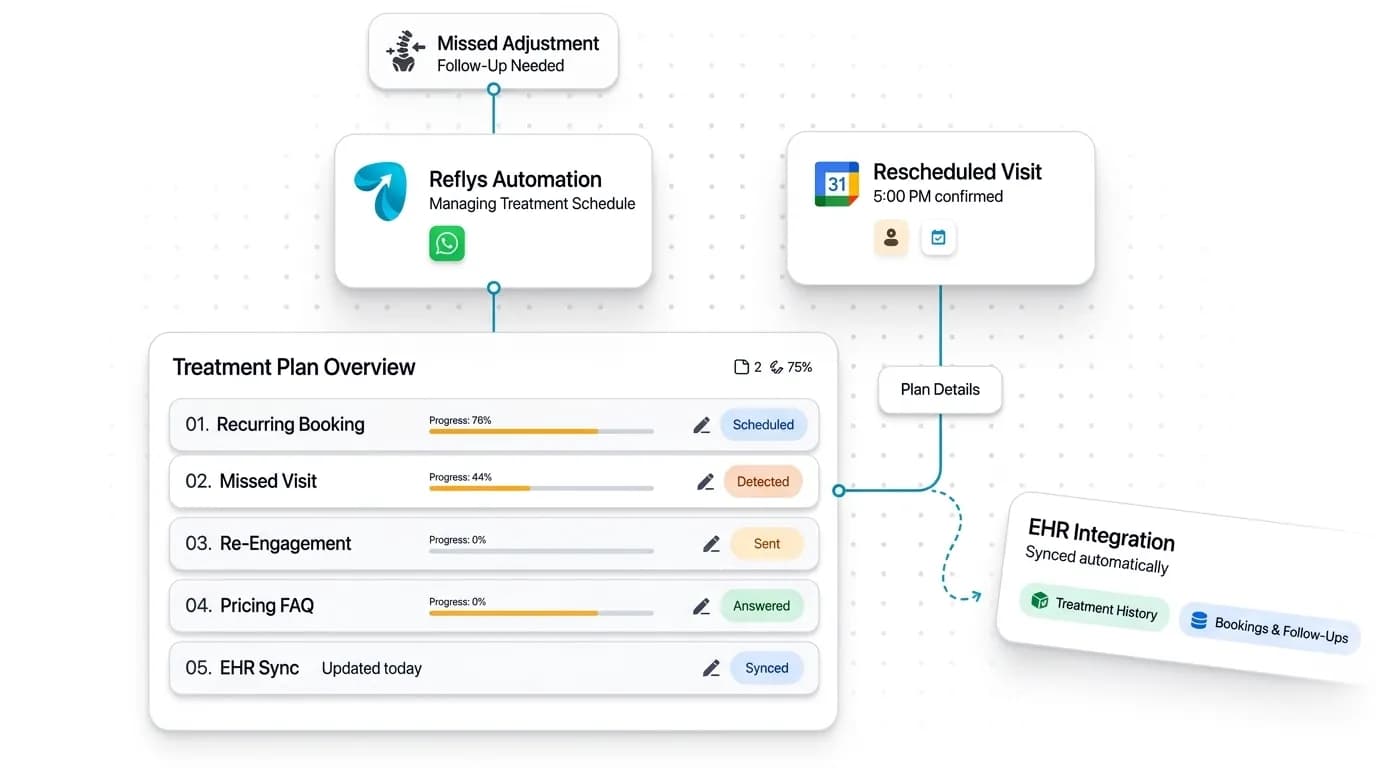This screenshot has width=1376, height=768.
Task: Click the blue database icon on Bookings & Follow-Ups
Action: pos(1198,620)
